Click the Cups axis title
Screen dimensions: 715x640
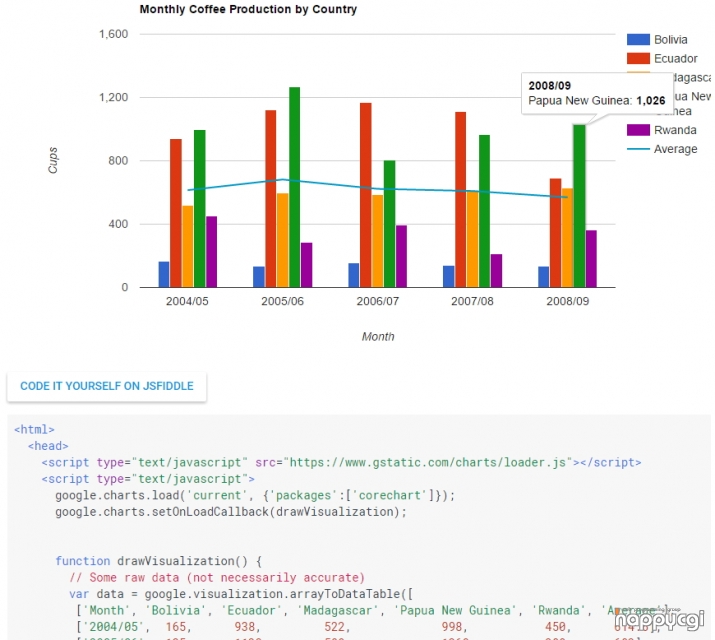click(x=53, y=160)
